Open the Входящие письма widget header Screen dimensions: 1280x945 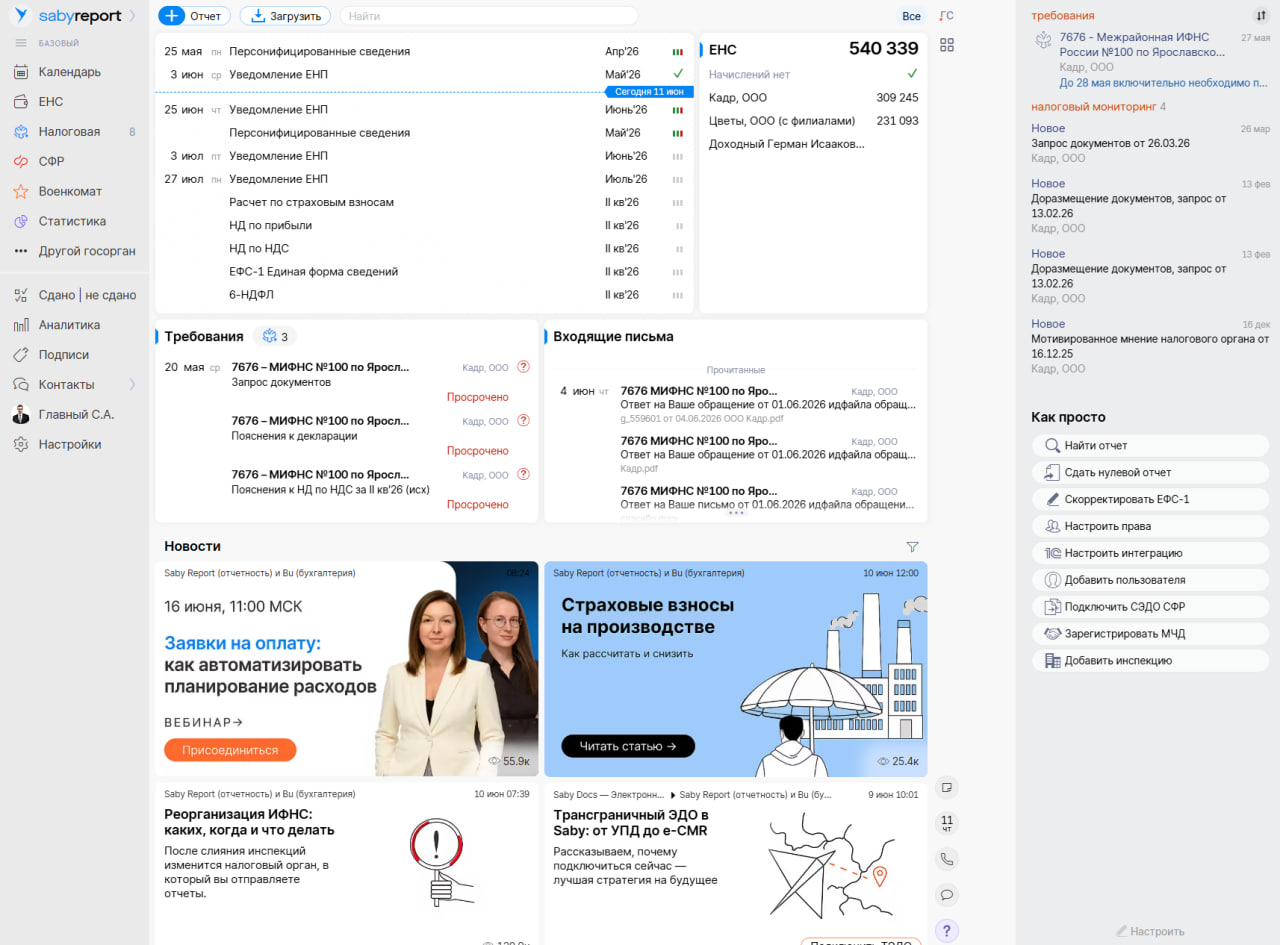[x=613, y=337]
